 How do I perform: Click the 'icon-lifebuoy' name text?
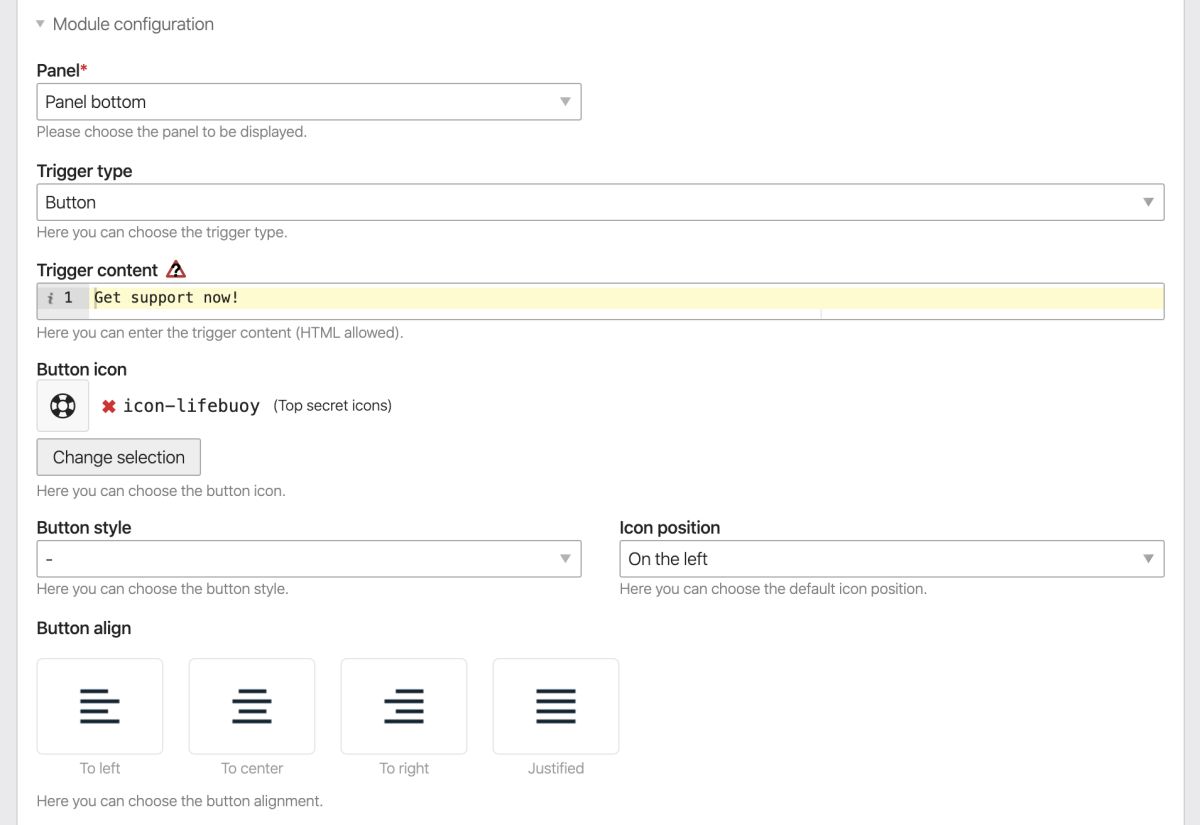(191, 406)
